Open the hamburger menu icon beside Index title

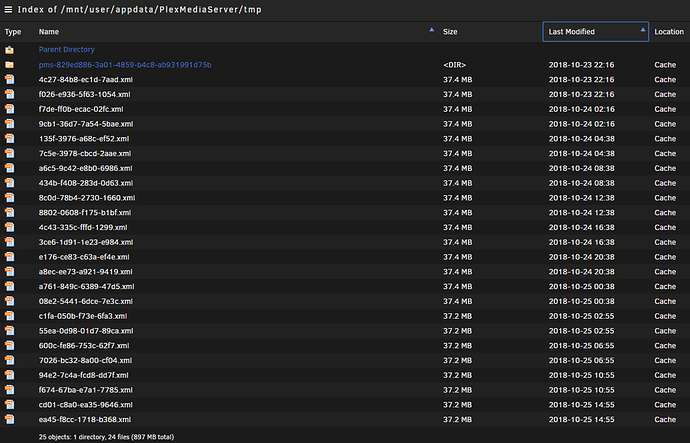8,9
